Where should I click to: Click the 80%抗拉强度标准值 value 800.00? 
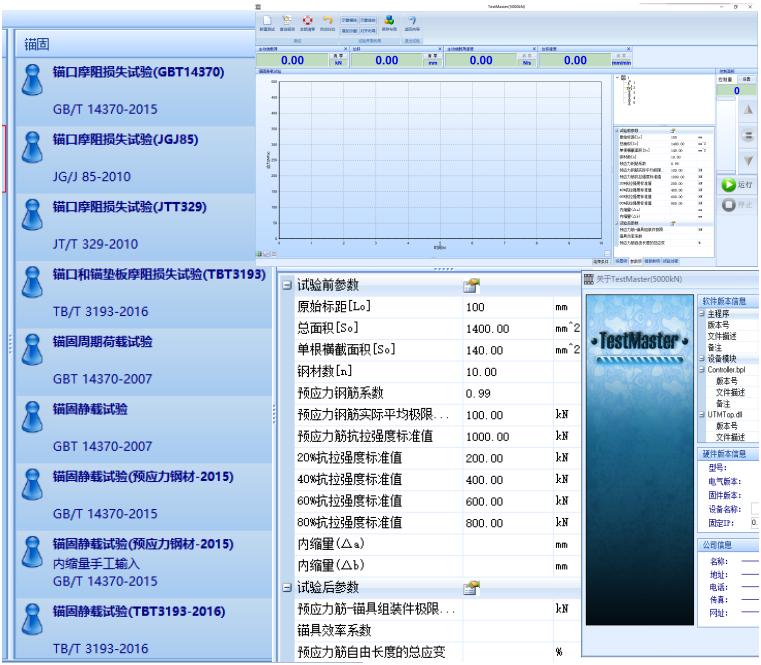click(508, 523)
